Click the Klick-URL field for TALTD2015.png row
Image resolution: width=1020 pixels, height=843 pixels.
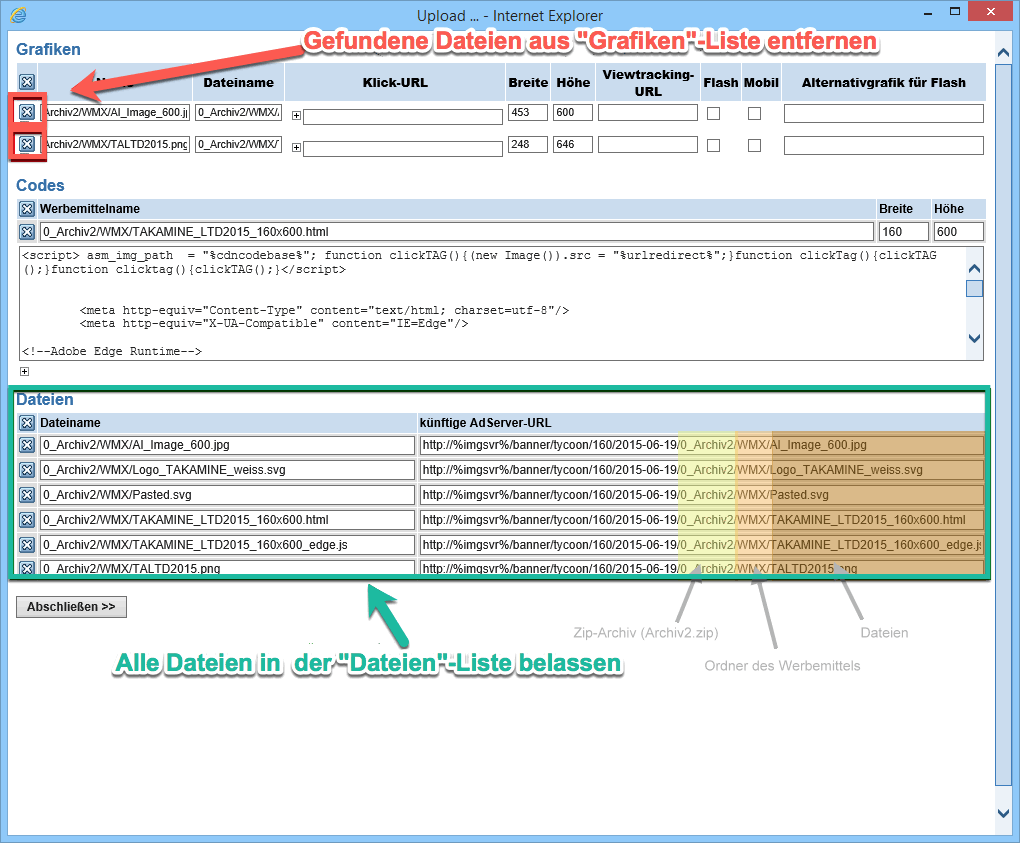point(403,148)
